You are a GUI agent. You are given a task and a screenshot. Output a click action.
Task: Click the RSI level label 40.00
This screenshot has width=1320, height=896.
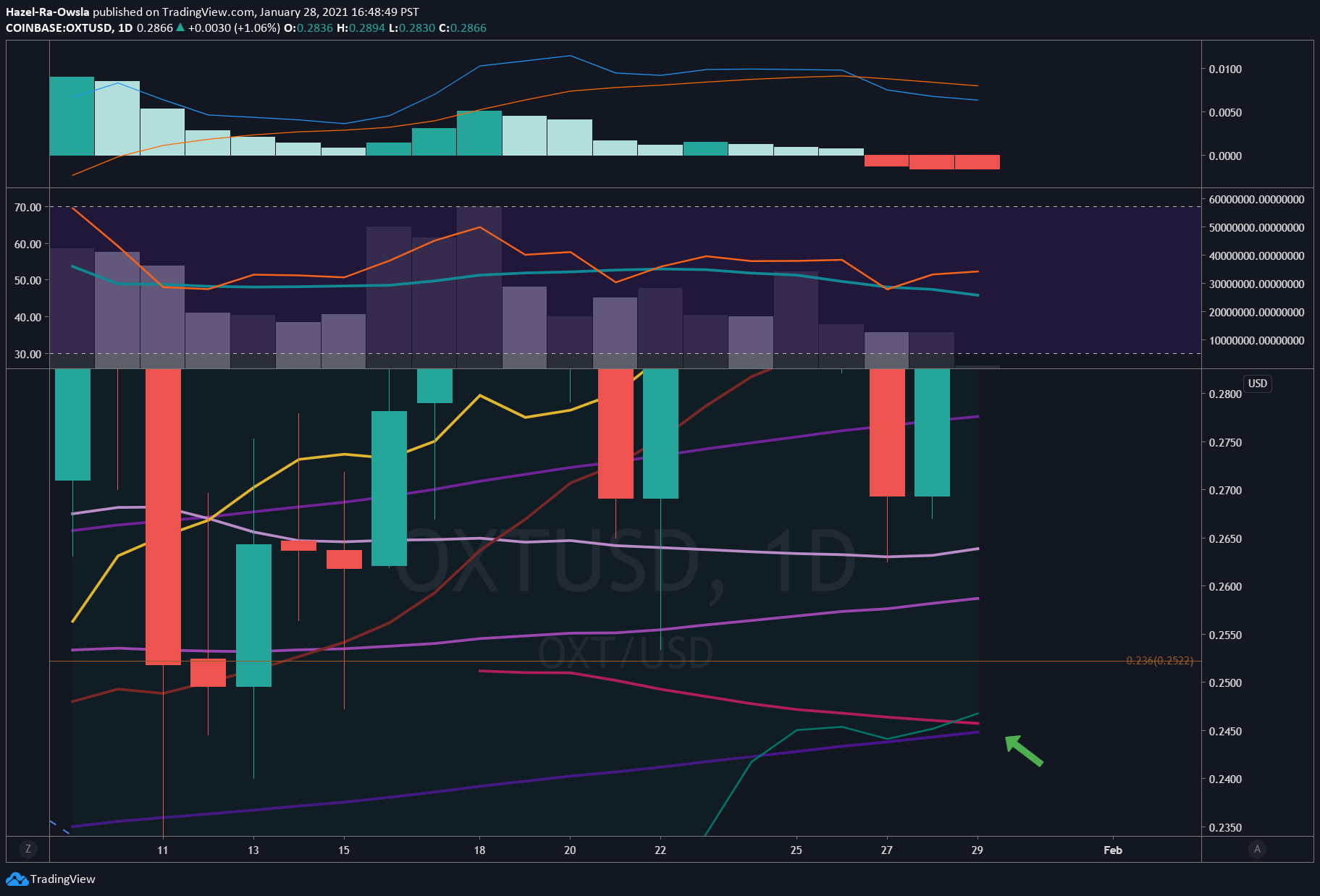click(28, 317)
